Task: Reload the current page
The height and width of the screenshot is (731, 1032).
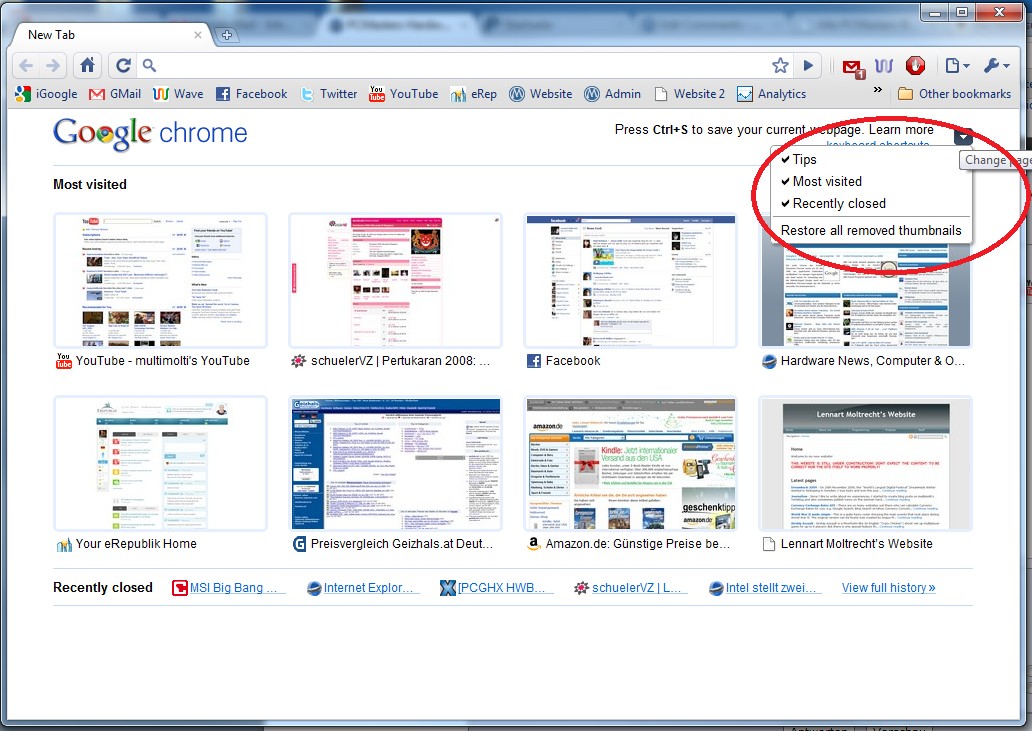Action: coord(123,65)
